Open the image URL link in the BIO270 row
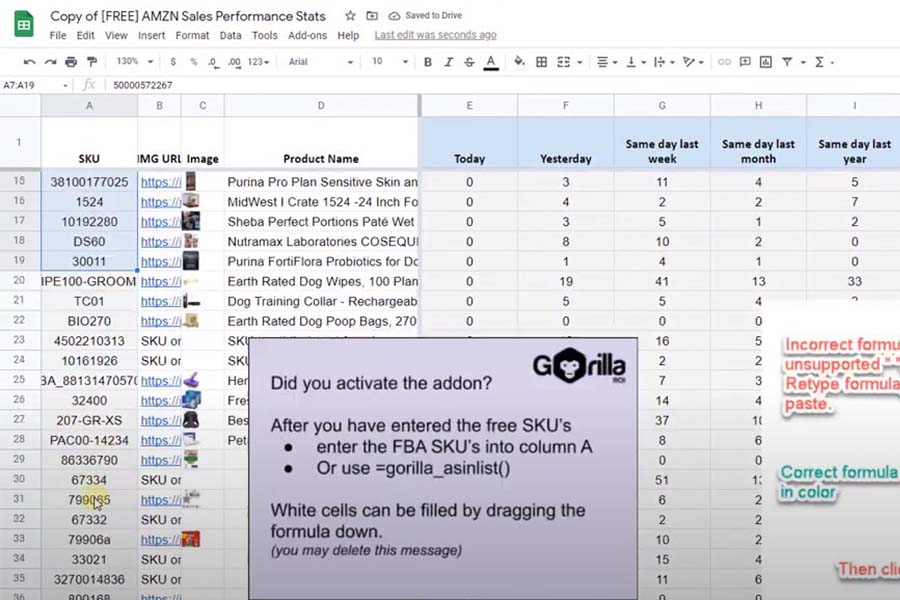900x600 pixels. [x=161, y=321]
